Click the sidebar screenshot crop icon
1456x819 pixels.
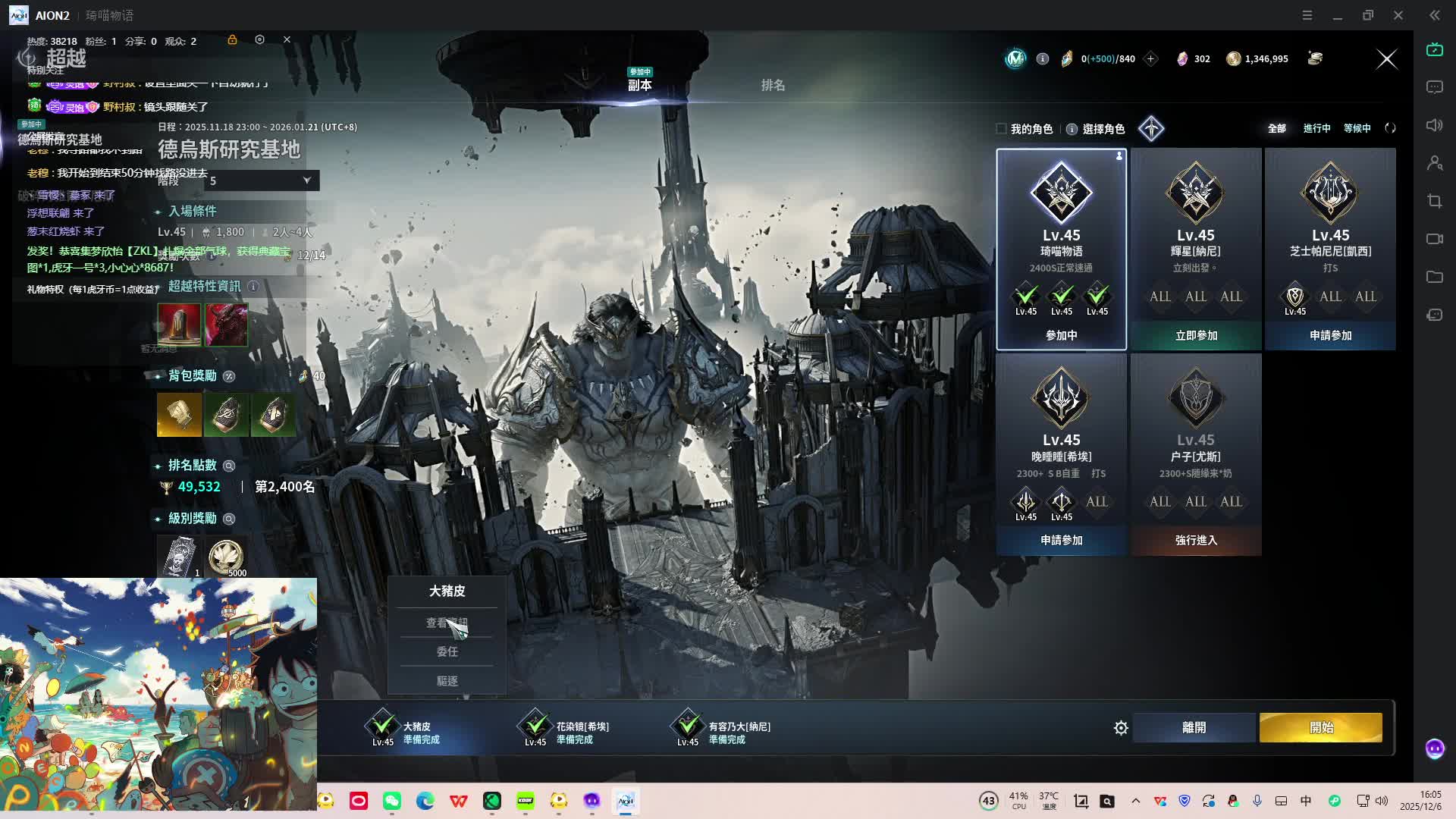coord(1434,201)
